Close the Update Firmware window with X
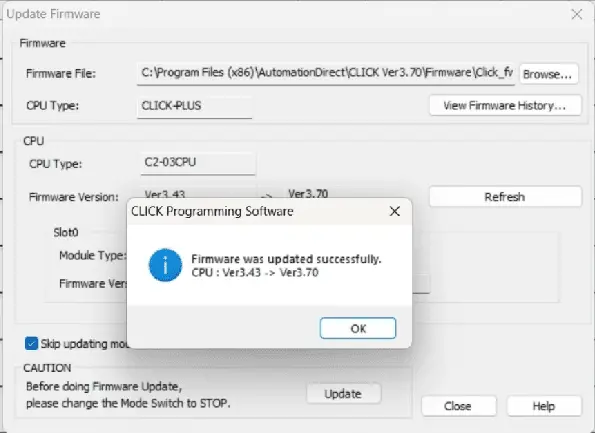This screenshot has width=595, height=433. point(577,14)
